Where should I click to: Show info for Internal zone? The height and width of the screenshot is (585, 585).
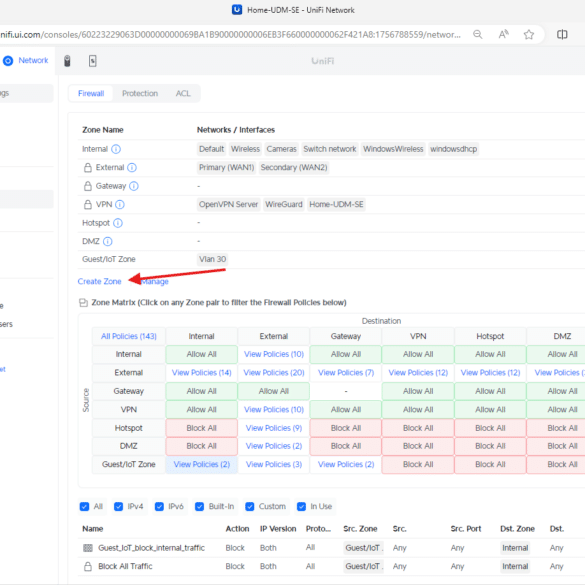tap(116, 149)
